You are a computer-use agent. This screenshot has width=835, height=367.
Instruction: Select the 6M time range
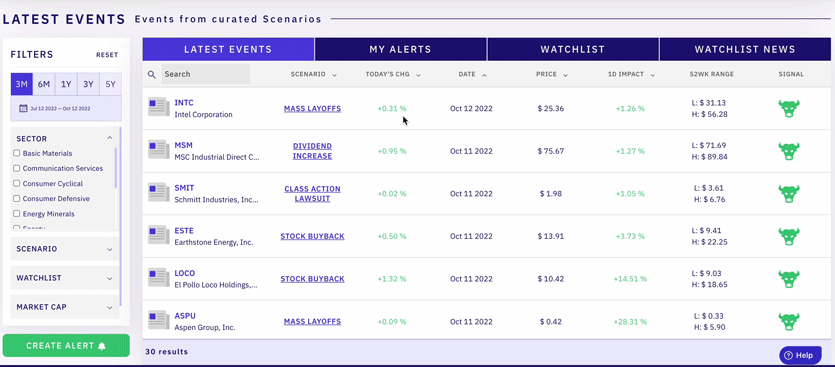44,84
